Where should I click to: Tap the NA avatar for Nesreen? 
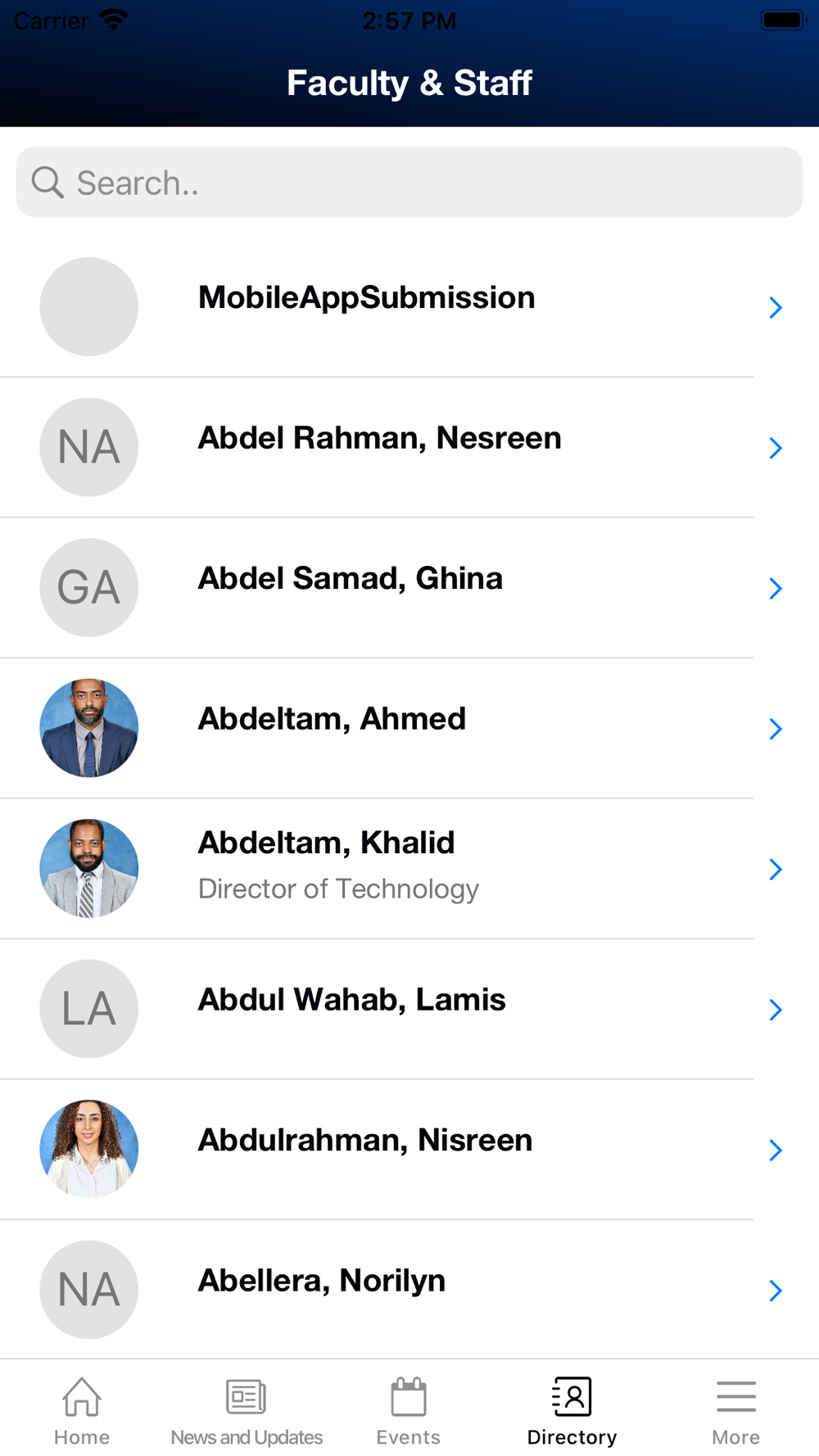89,447
